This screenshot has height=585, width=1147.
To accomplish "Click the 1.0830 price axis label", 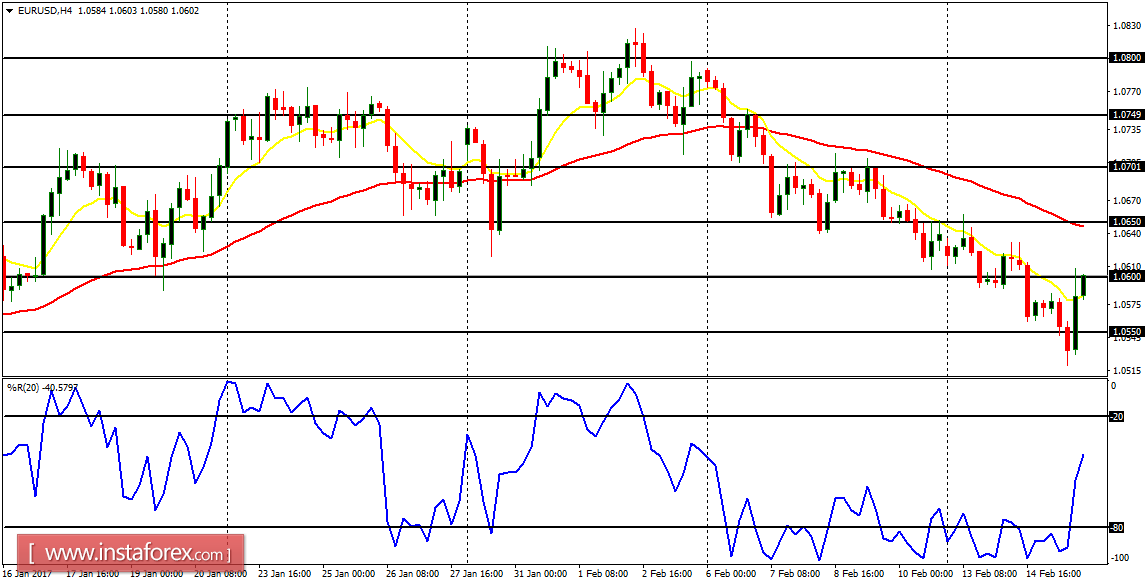I will tap(1125, 26).
